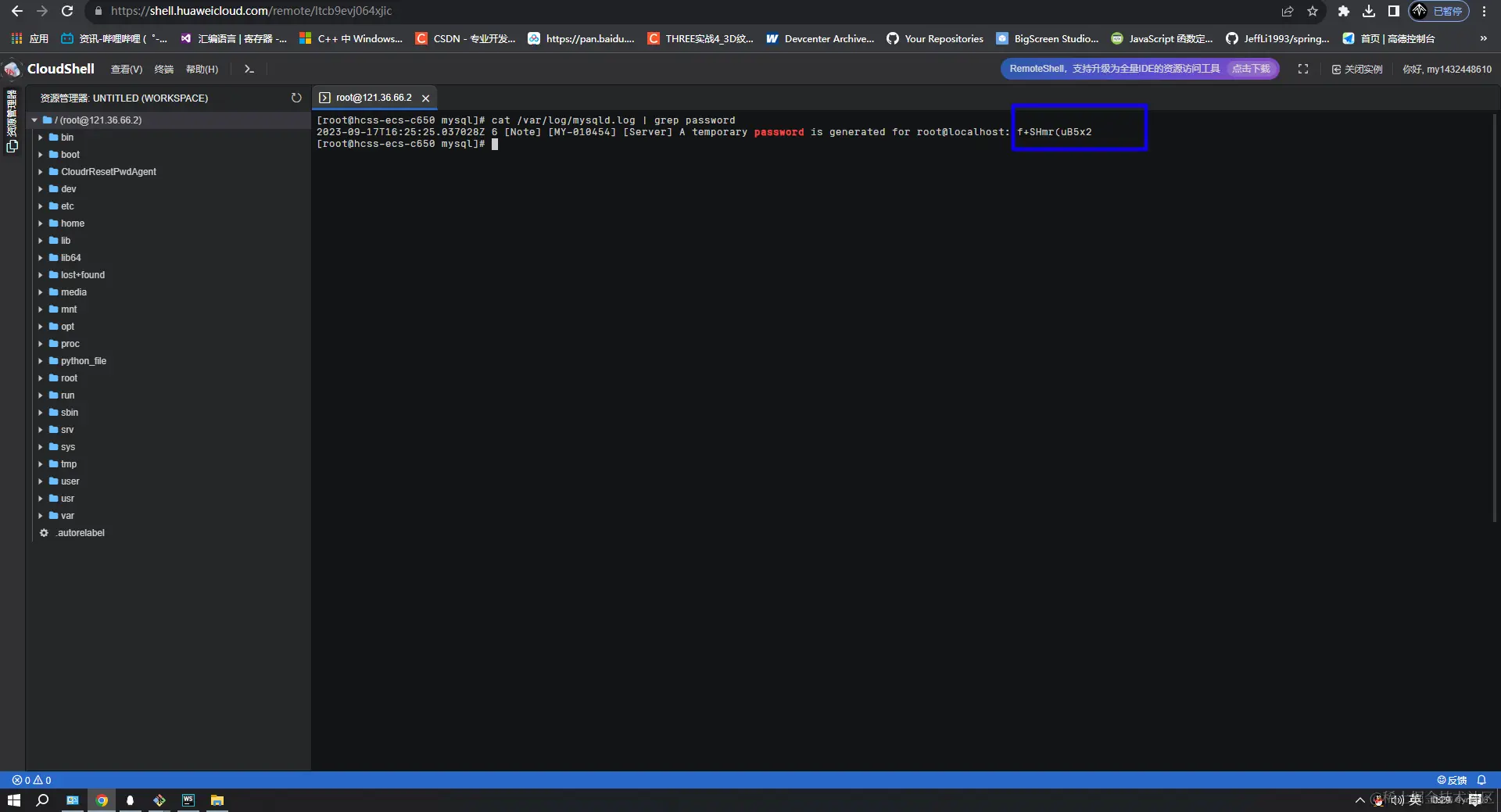Click the notification bell in status bar
This screenshot has width=1501, height=812.
coord(1481,780)
